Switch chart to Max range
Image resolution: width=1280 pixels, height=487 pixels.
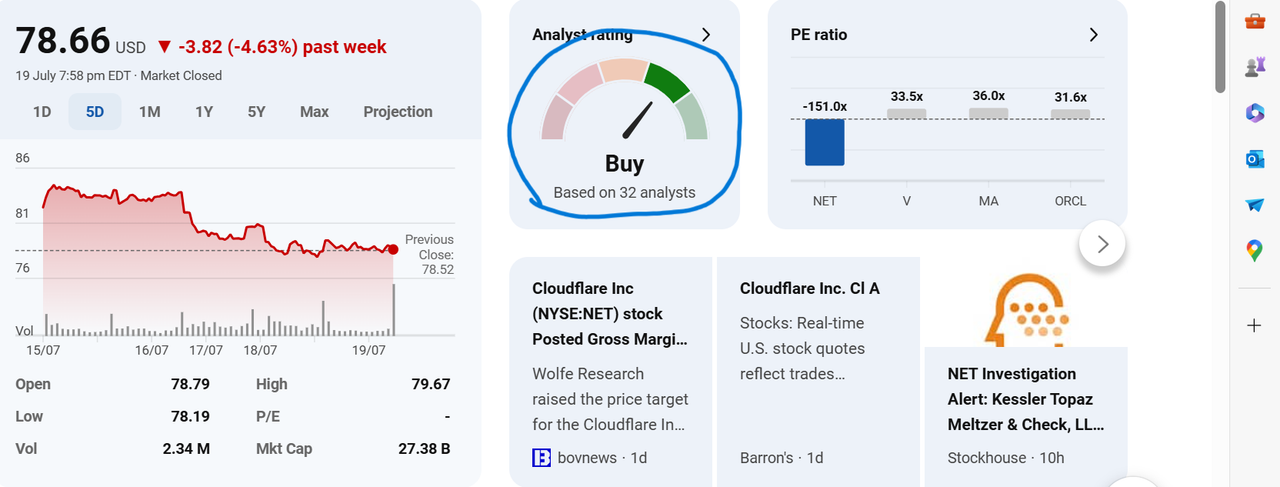(x=314, y=112)
